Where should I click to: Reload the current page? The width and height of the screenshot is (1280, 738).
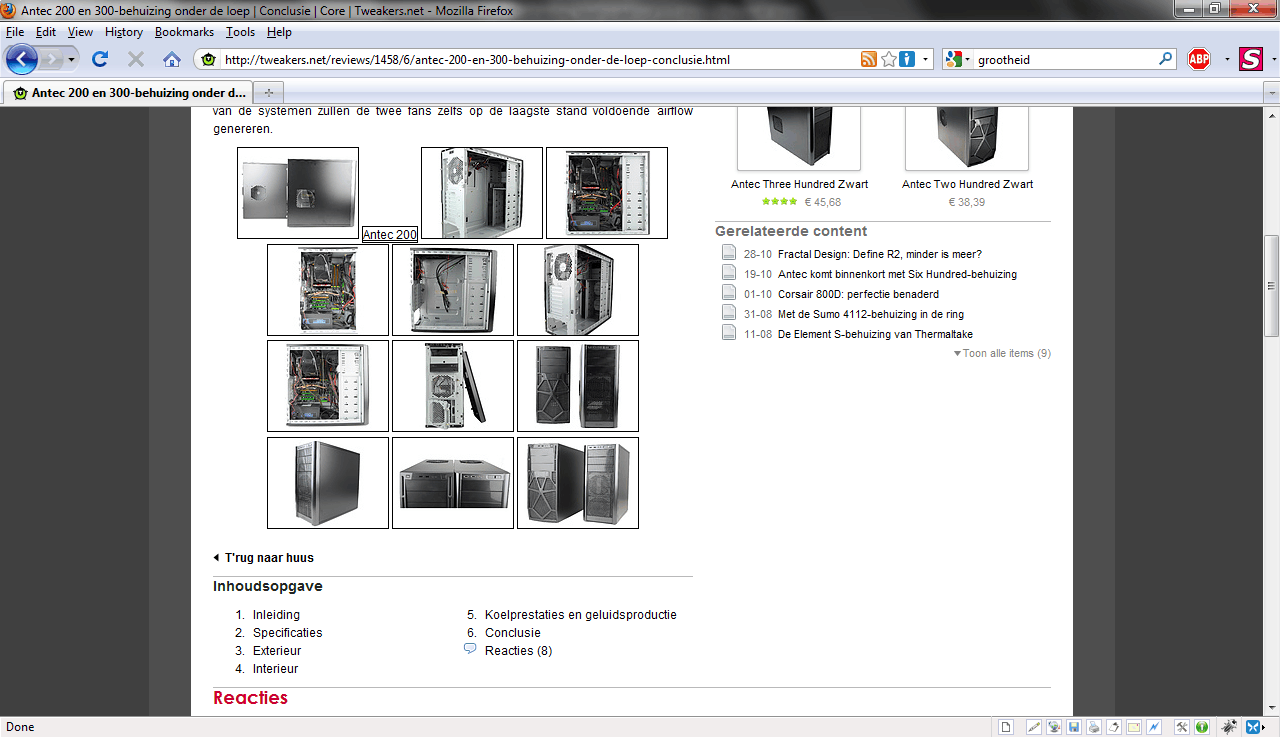point(100,59)
